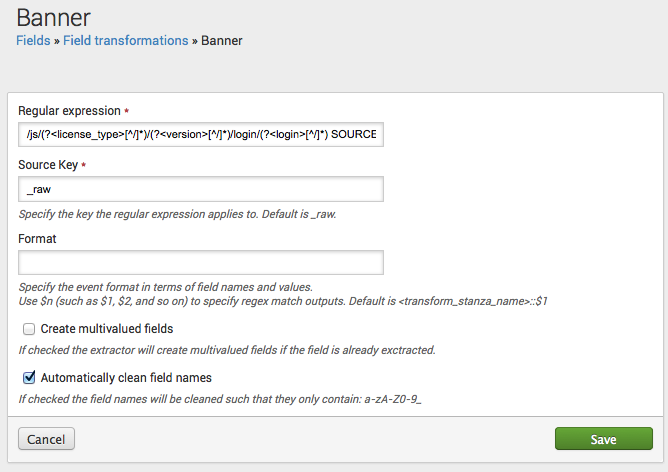Select the Banner breadcrumb item
668x472 pixels.
point(222,40)
